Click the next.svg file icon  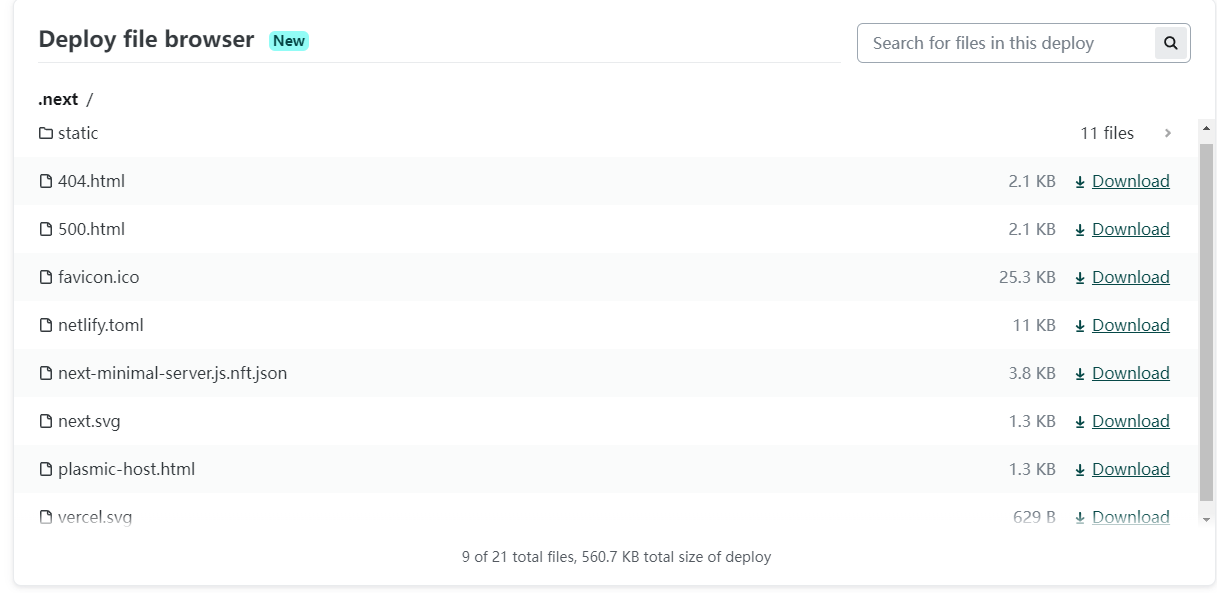[45, 421]
